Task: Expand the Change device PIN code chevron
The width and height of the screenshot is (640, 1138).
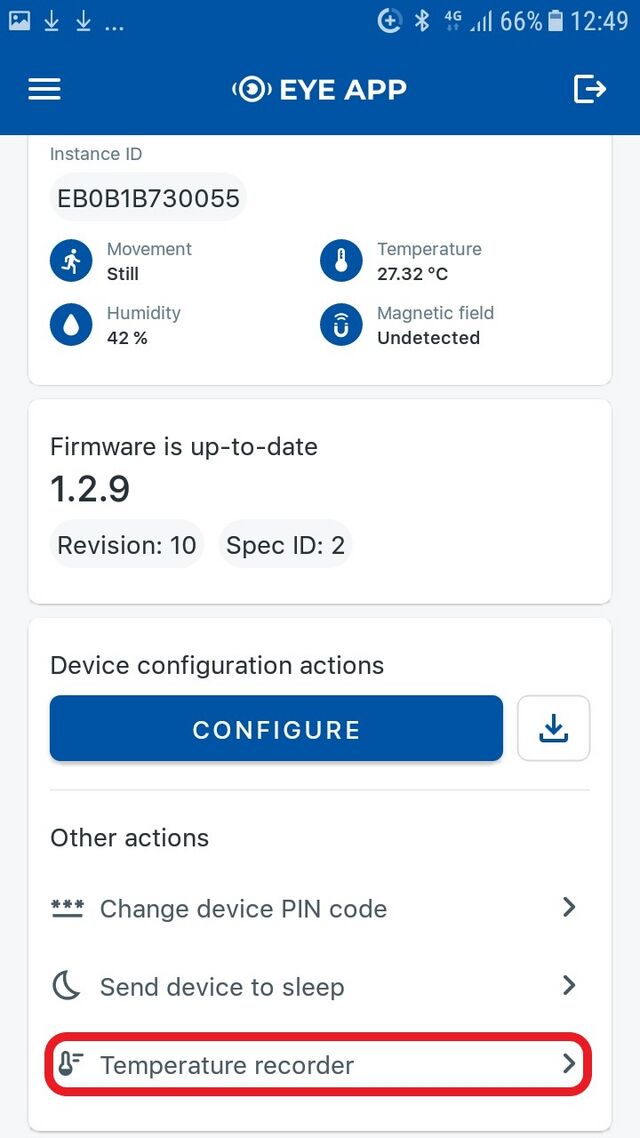Action: pos(569,907)
